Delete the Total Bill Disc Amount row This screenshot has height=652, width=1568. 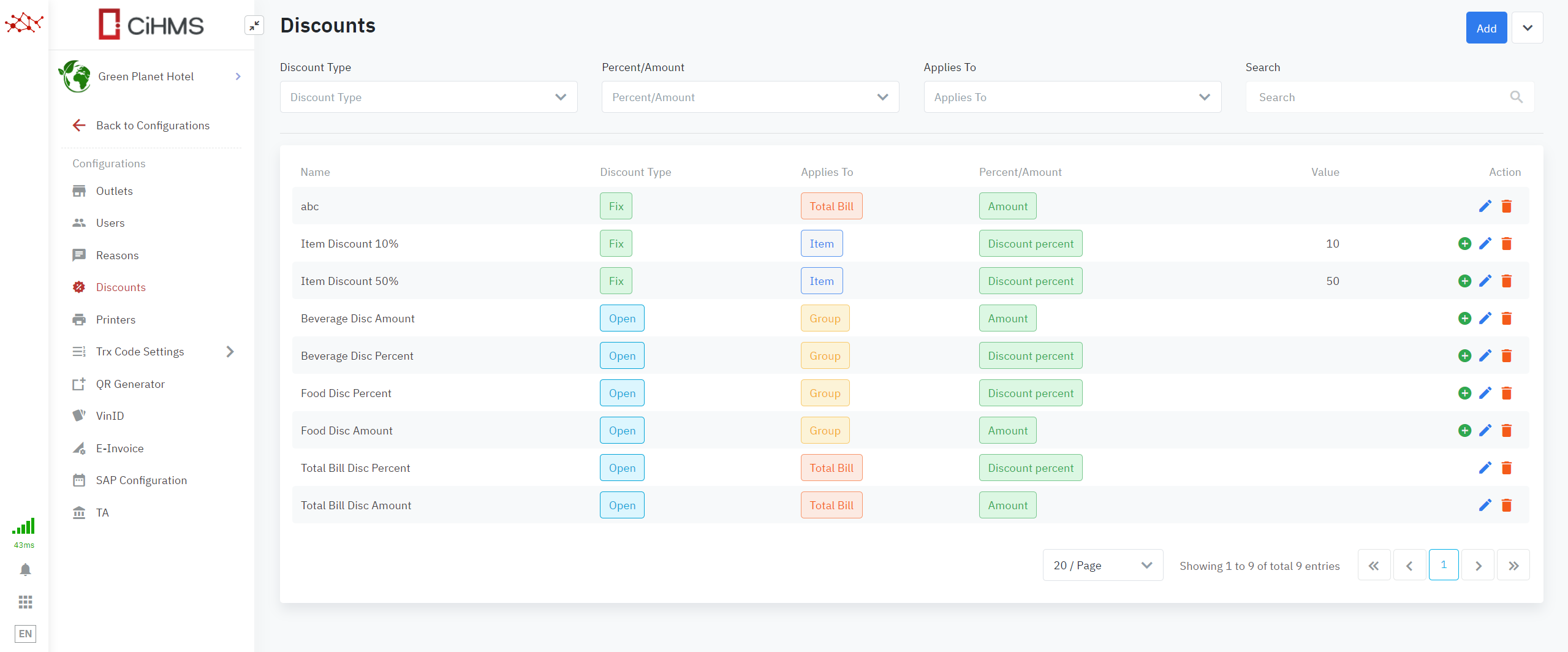(1507, 506)
